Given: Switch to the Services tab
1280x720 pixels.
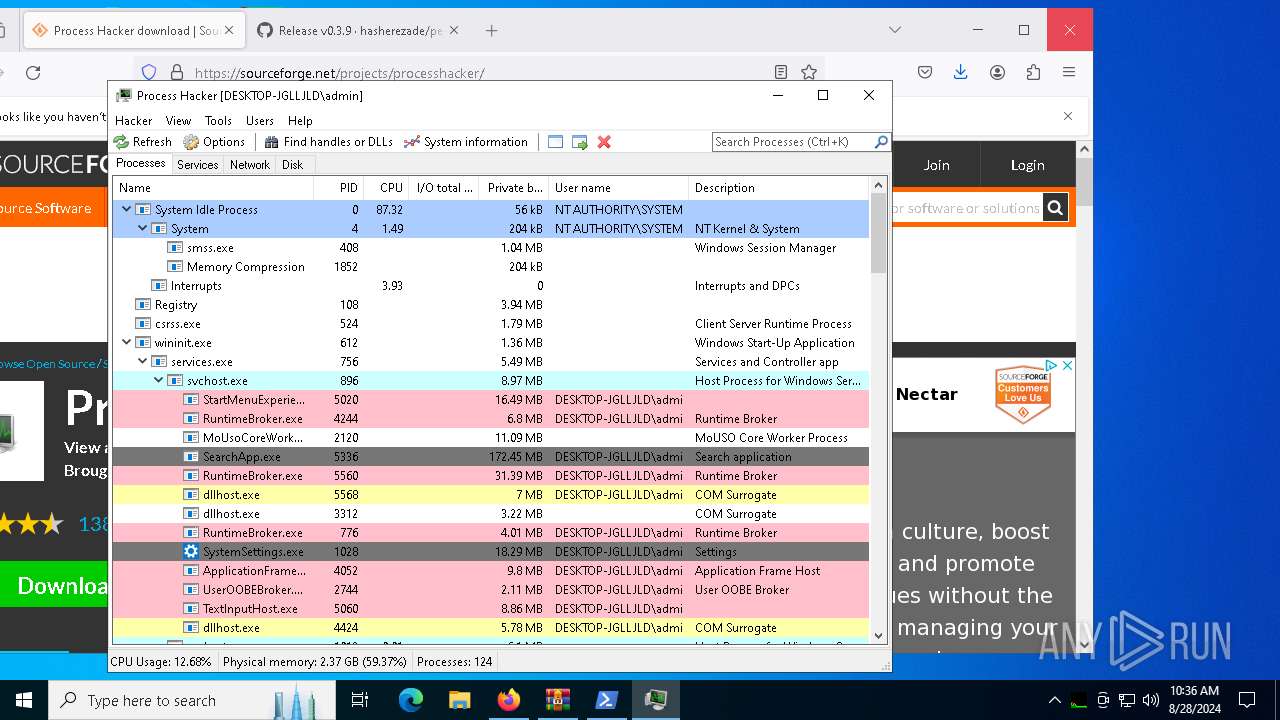Looking at the screenshot, I should click(x=198, y=165).
